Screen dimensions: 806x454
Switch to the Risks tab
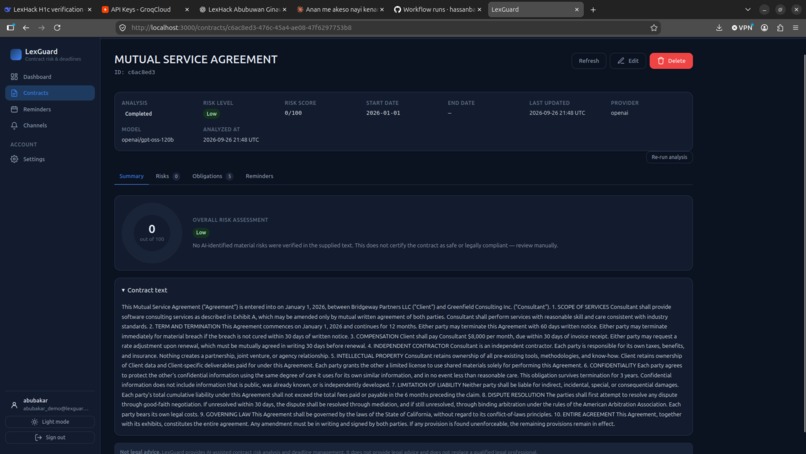[x=168, y=176]
